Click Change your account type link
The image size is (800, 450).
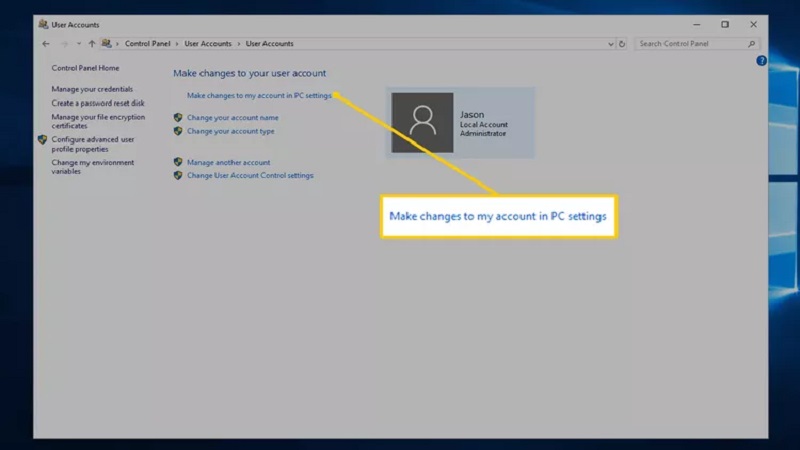[x=231, y=131]
